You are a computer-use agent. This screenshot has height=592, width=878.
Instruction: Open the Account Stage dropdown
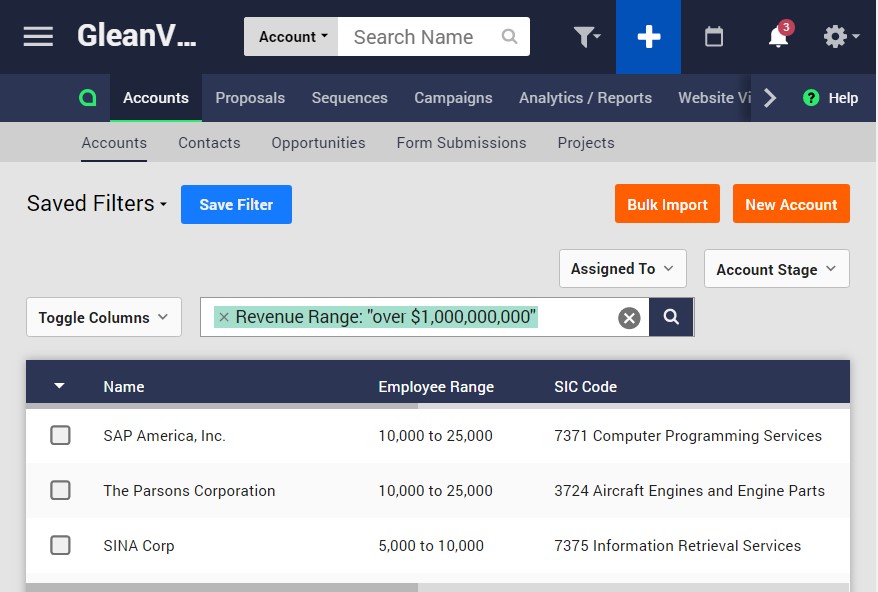point(777,269)
